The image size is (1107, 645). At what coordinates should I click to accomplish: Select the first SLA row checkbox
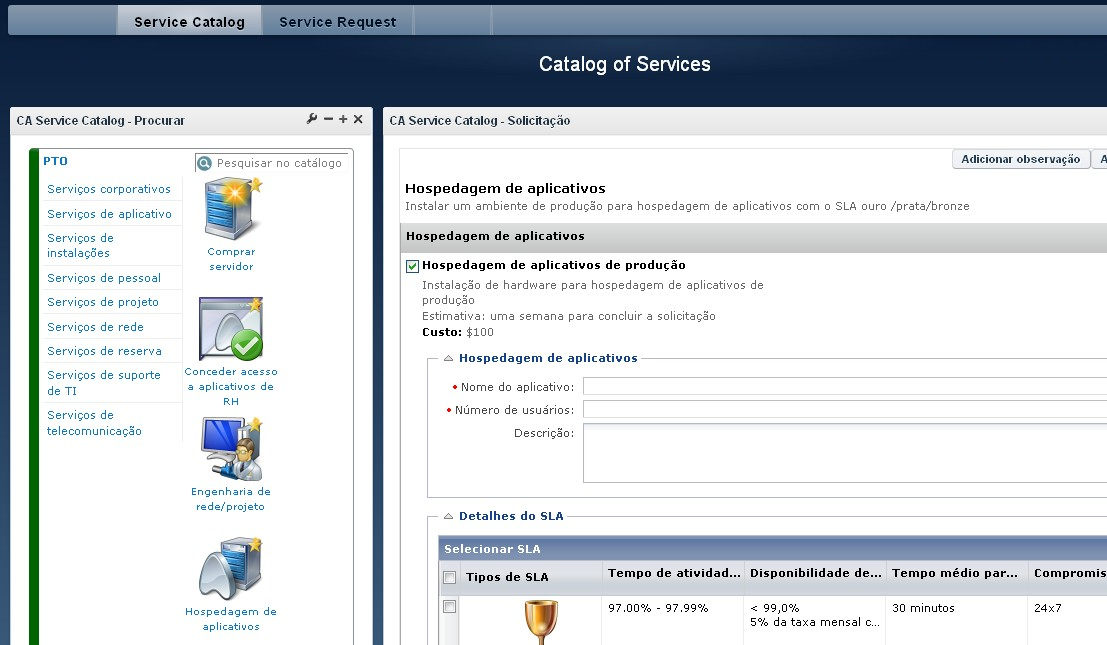pos(449,605)
